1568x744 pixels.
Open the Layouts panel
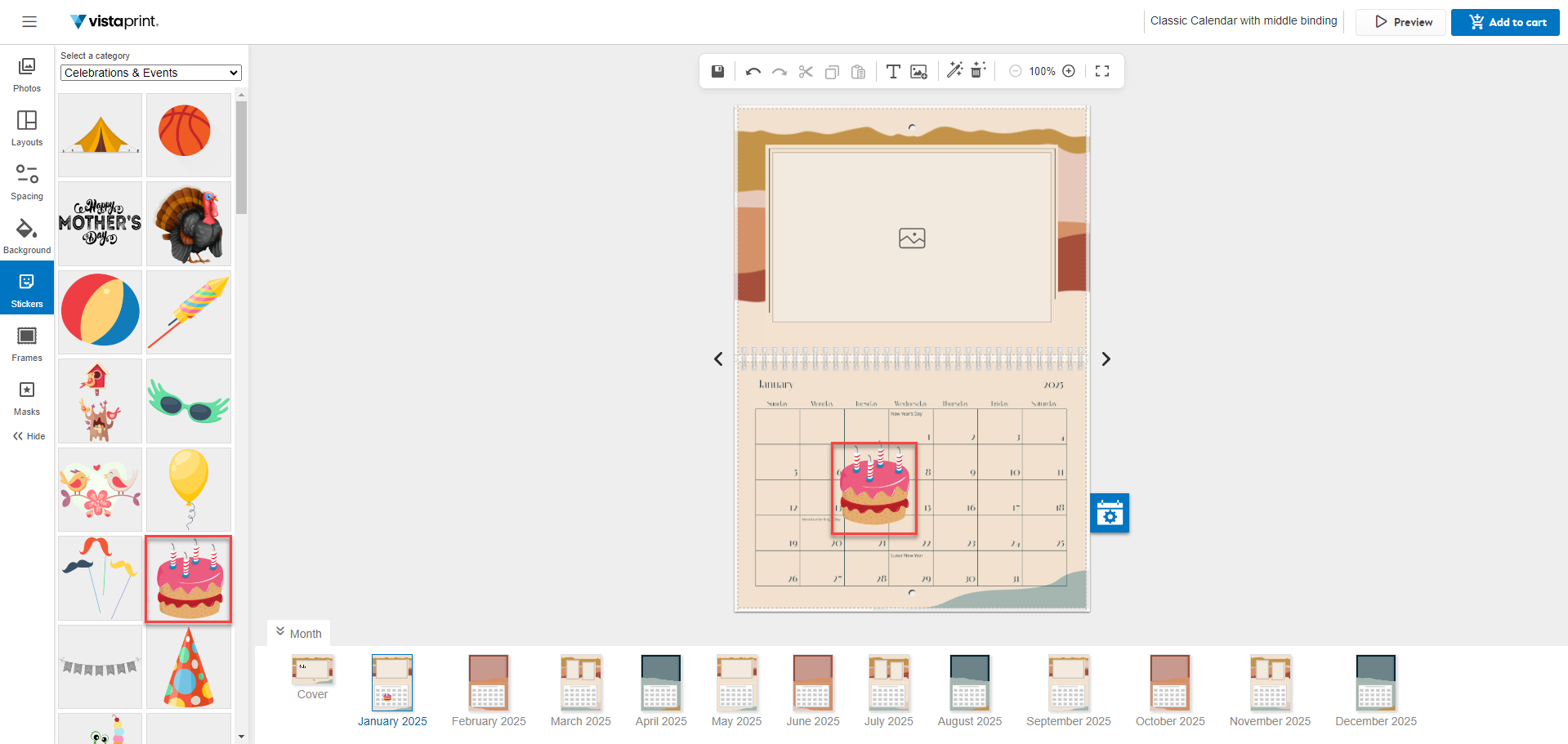[27, 128]
